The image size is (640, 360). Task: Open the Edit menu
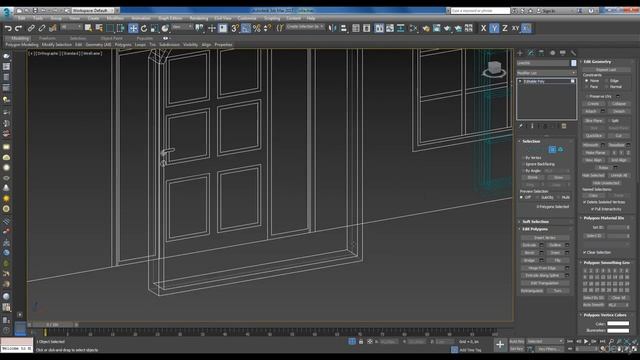point(22,18)
